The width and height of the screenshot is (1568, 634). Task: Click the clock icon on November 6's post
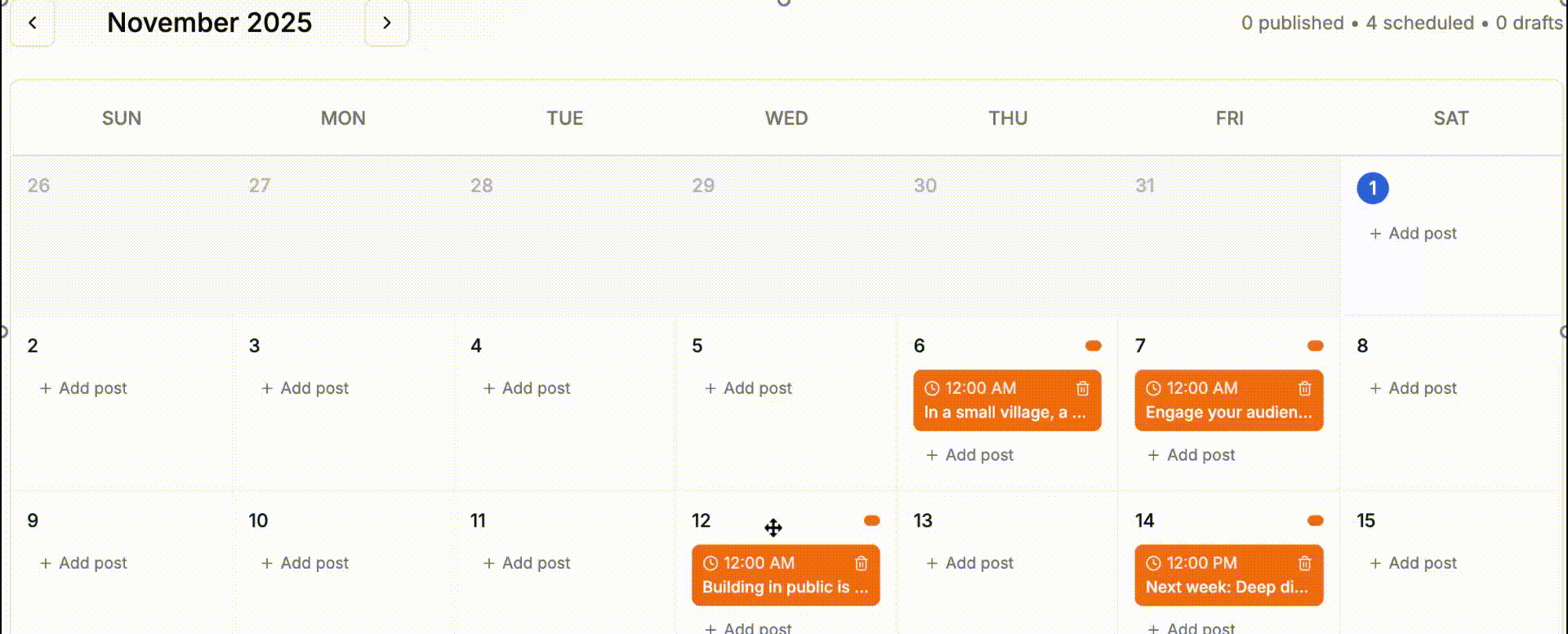[x=931, y=388]
